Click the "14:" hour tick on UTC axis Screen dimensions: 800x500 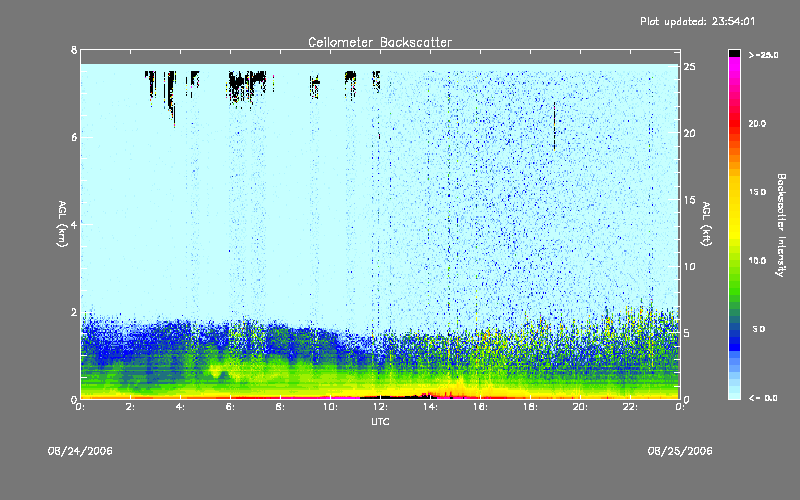[430, 407]
